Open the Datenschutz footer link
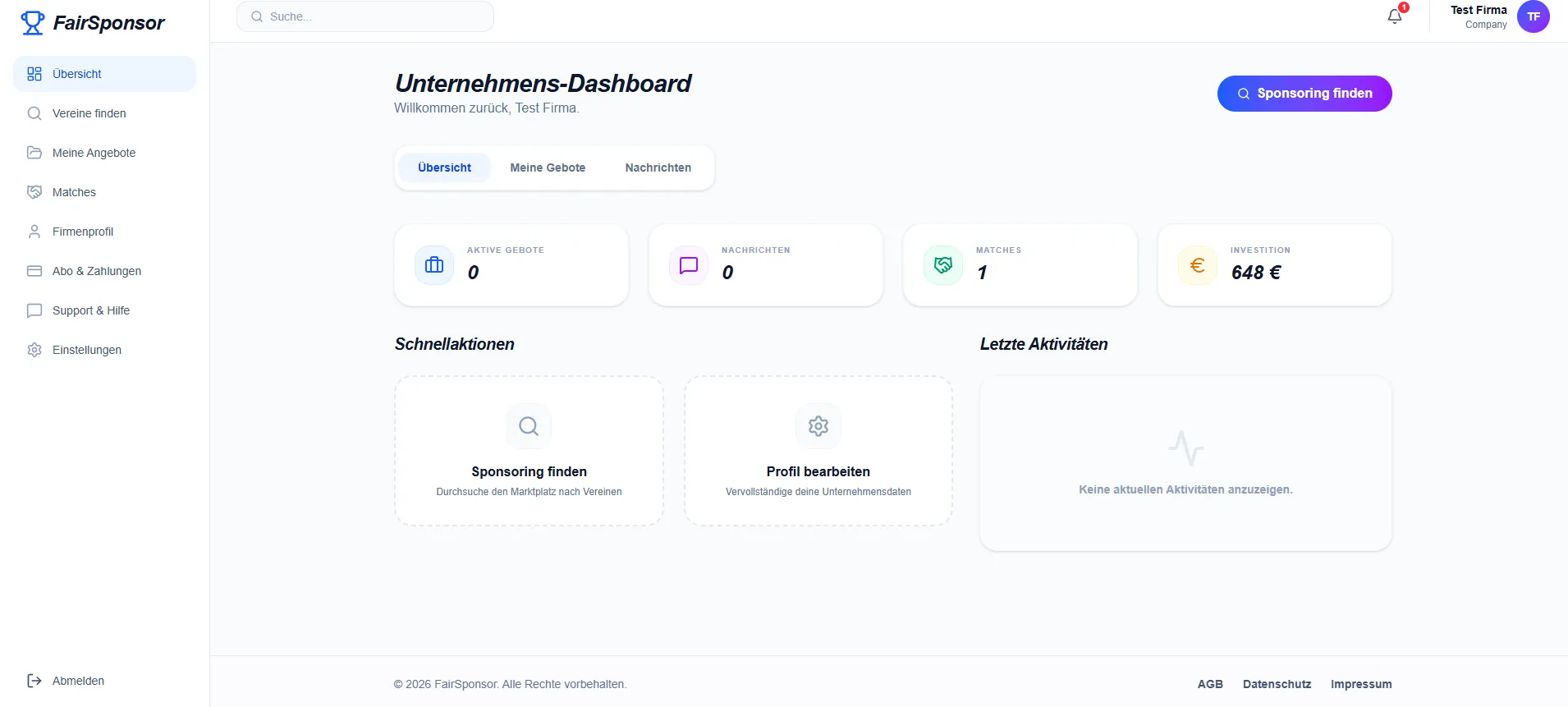1568x707 pixels. click(1277, 684)
